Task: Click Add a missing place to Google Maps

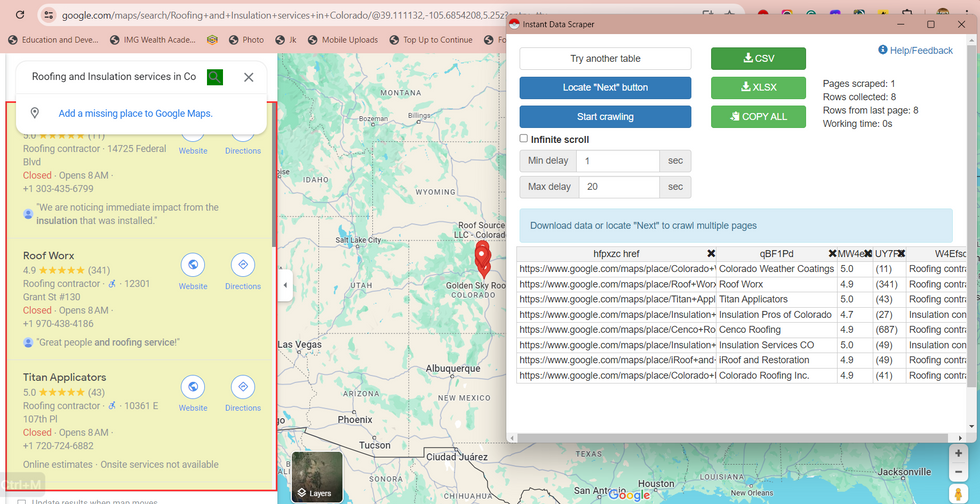Action: tap(136, 113)
